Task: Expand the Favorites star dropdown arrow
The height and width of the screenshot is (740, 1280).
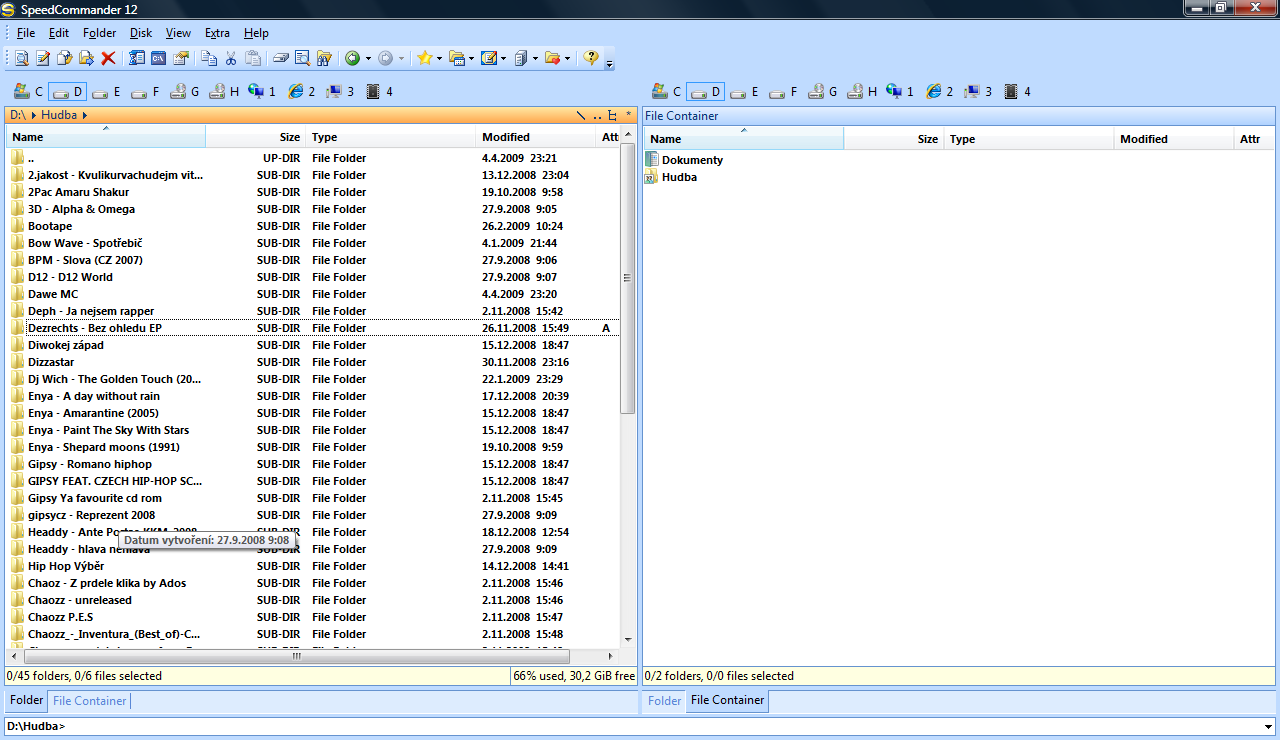Action: click(438, 59)
